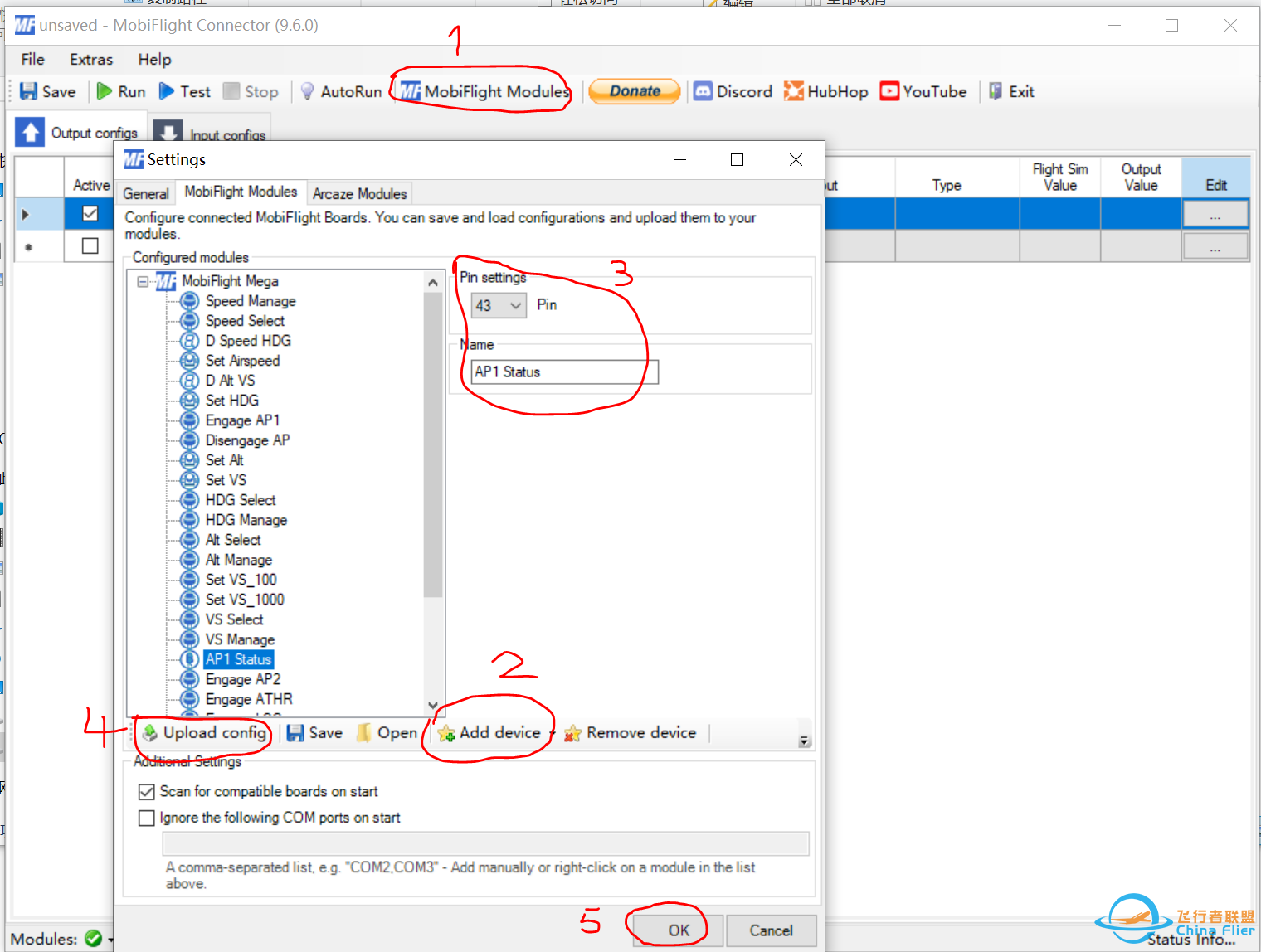Viewport: 1261px width, 952px height.
Task: Open the File menu
Action: click(x=33, y=59)
